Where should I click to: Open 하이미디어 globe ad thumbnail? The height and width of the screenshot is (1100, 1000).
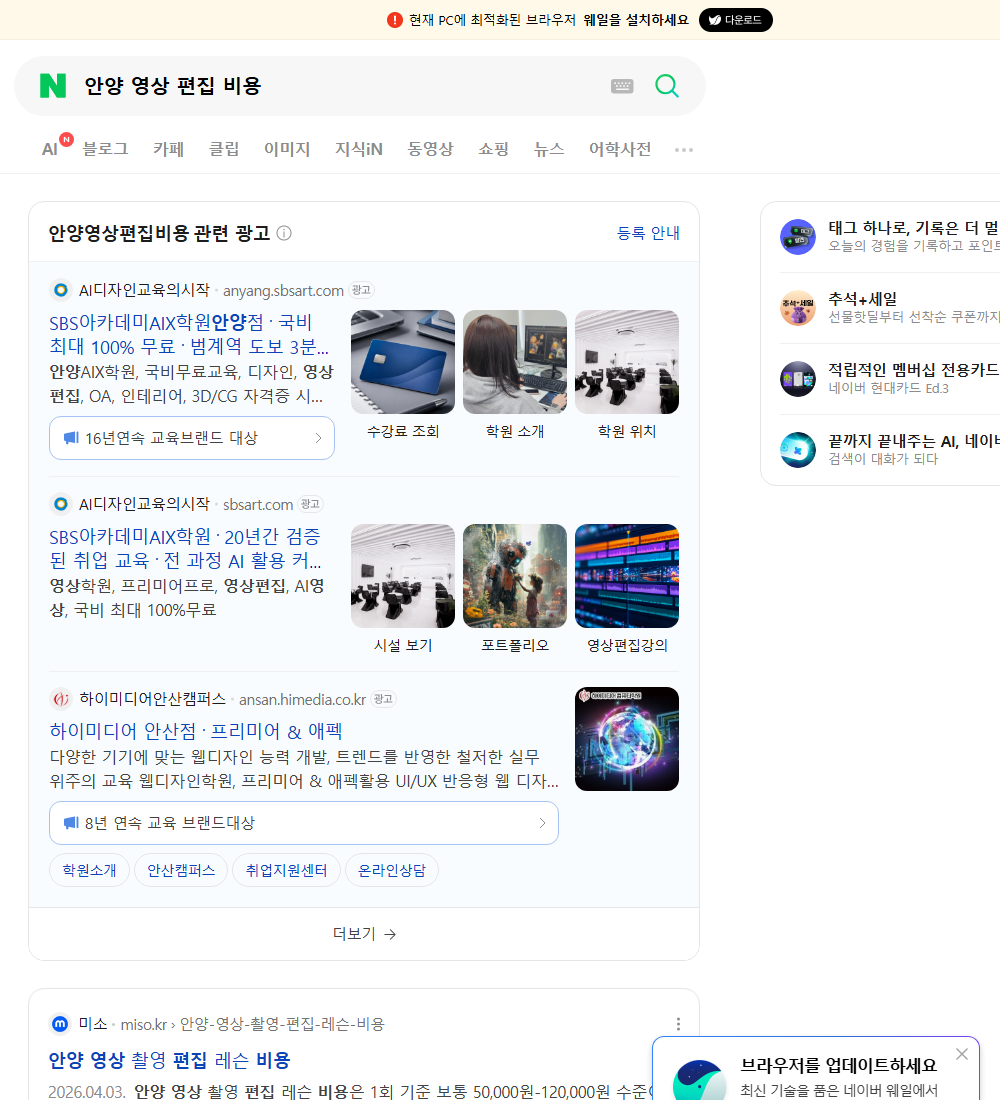[x=627, y=739]
